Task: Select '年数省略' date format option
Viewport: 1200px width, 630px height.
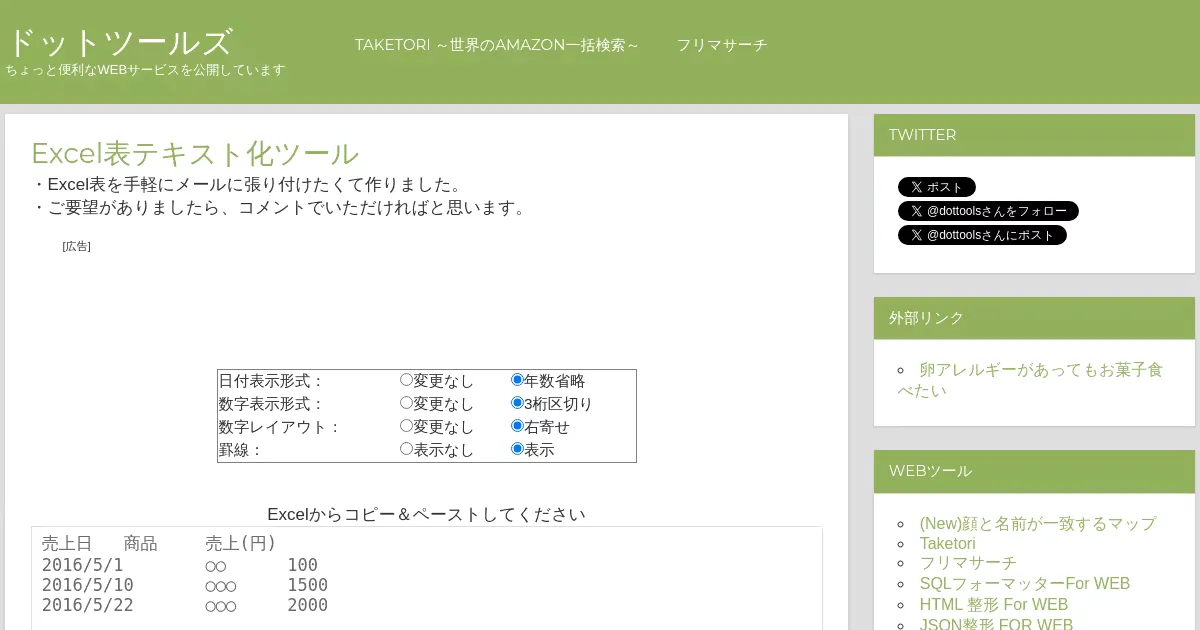Action: coord(517,380)
